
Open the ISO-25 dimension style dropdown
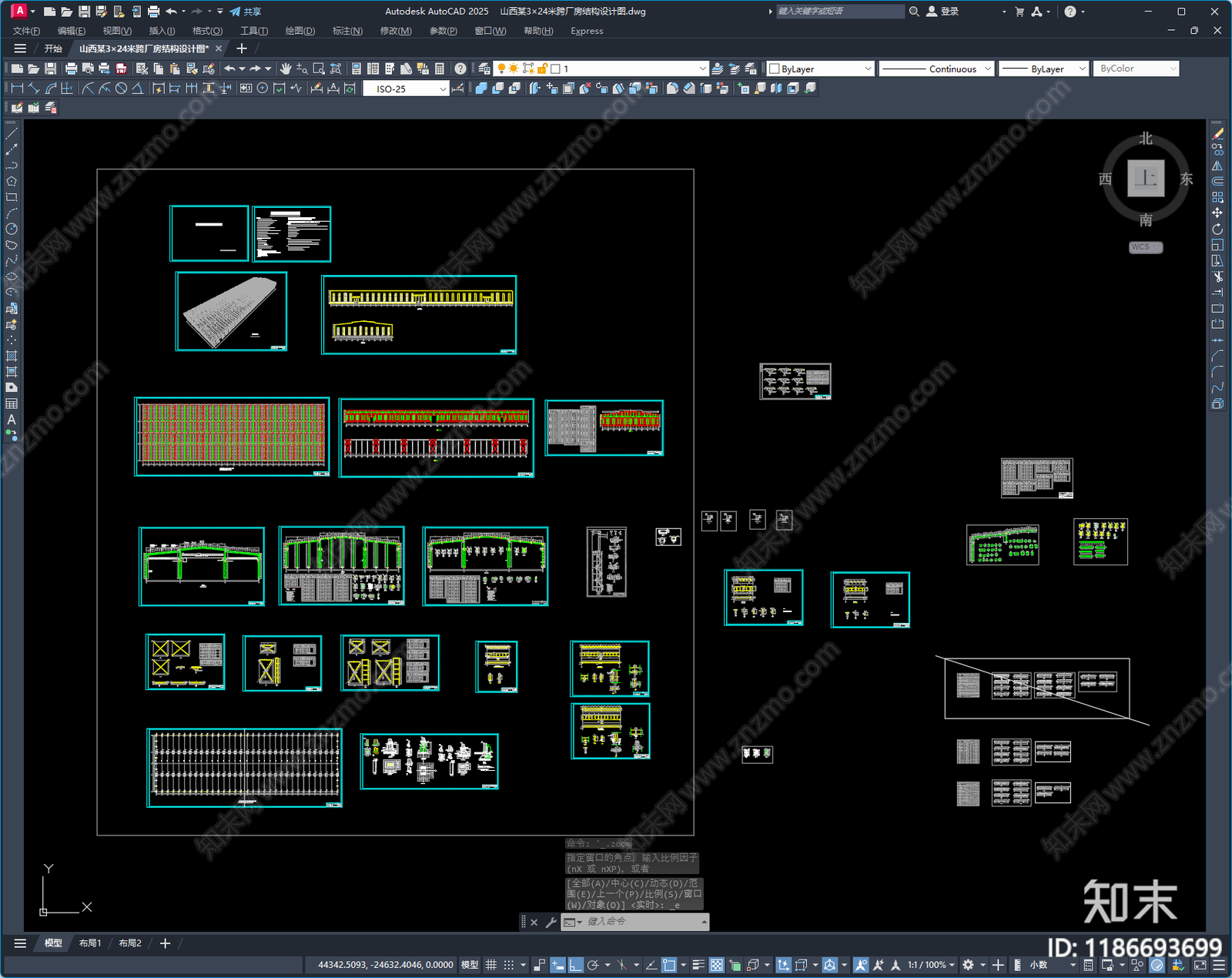coord(406,89)
